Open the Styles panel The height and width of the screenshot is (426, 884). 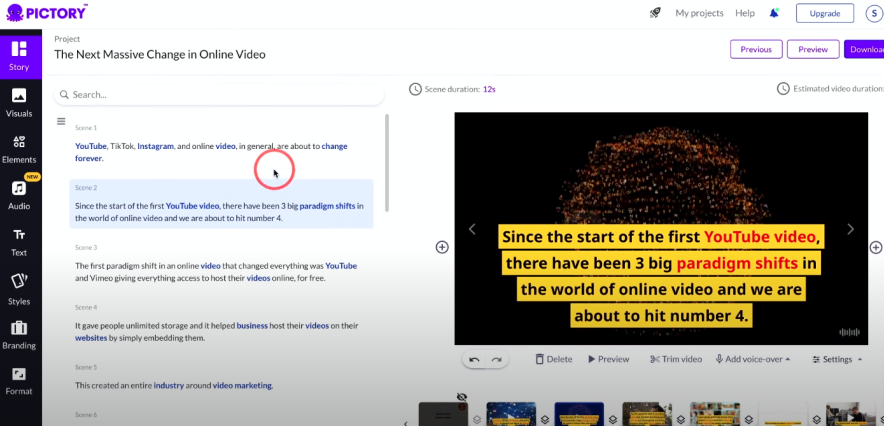point(19,287)
